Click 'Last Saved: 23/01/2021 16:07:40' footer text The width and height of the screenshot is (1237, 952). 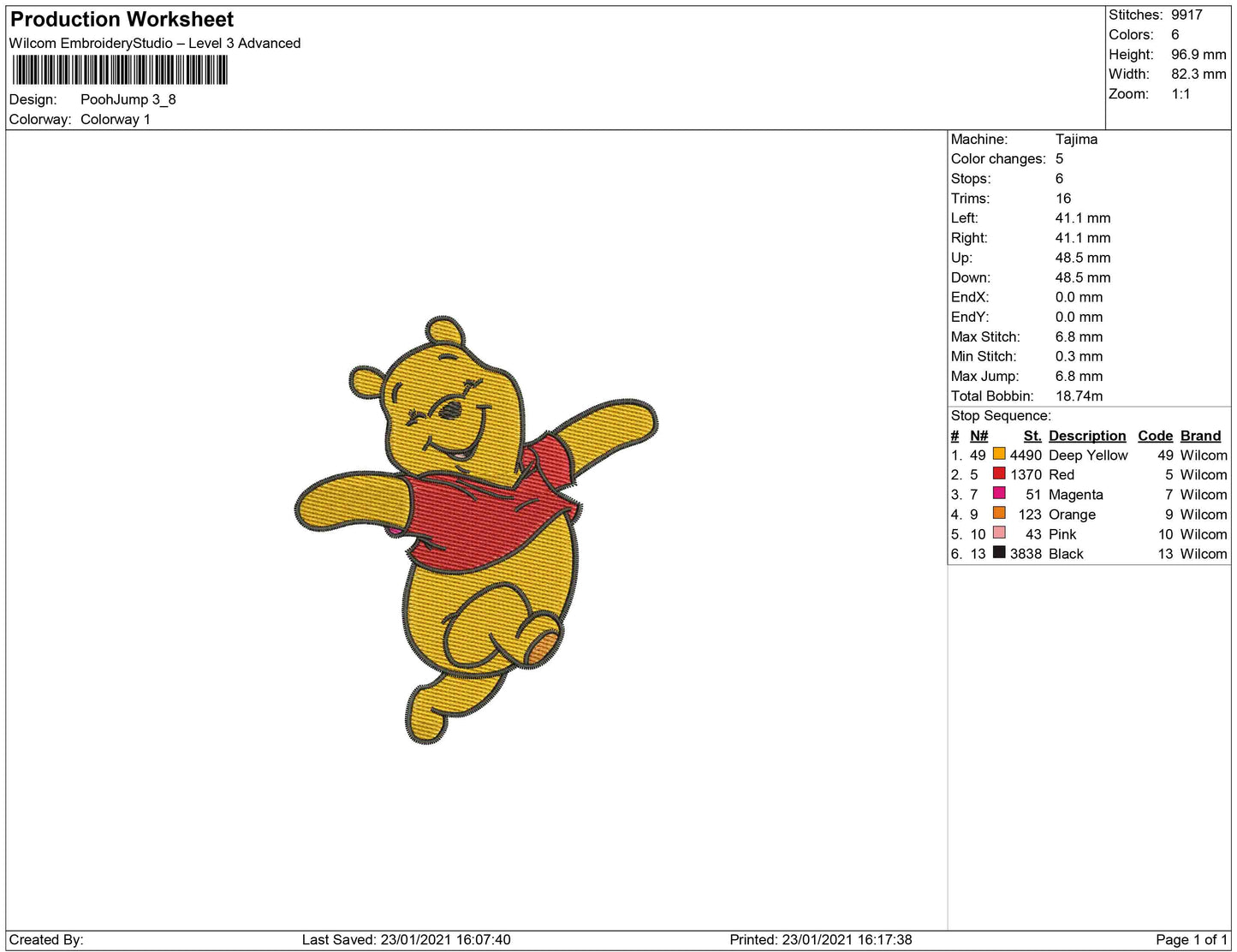(x=406, y=939)
